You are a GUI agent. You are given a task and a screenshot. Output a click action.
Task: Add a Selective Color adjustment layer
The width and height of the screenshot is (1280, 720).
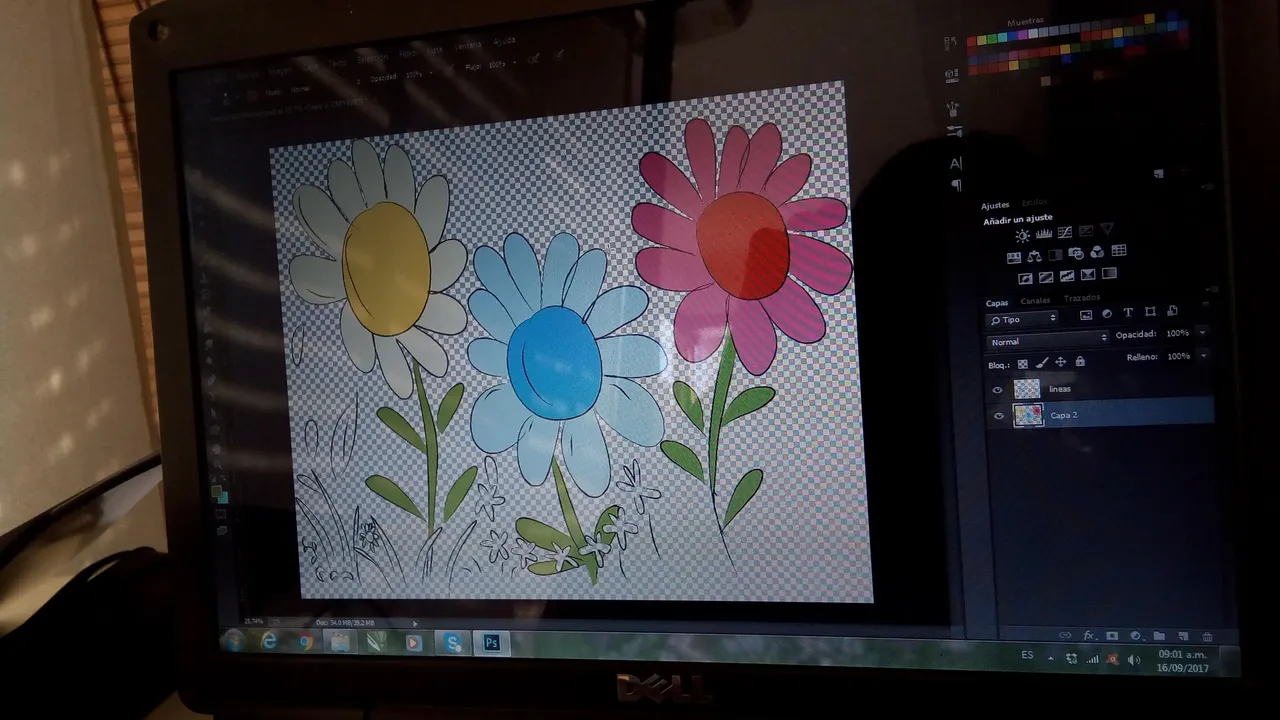(1088, 275)
